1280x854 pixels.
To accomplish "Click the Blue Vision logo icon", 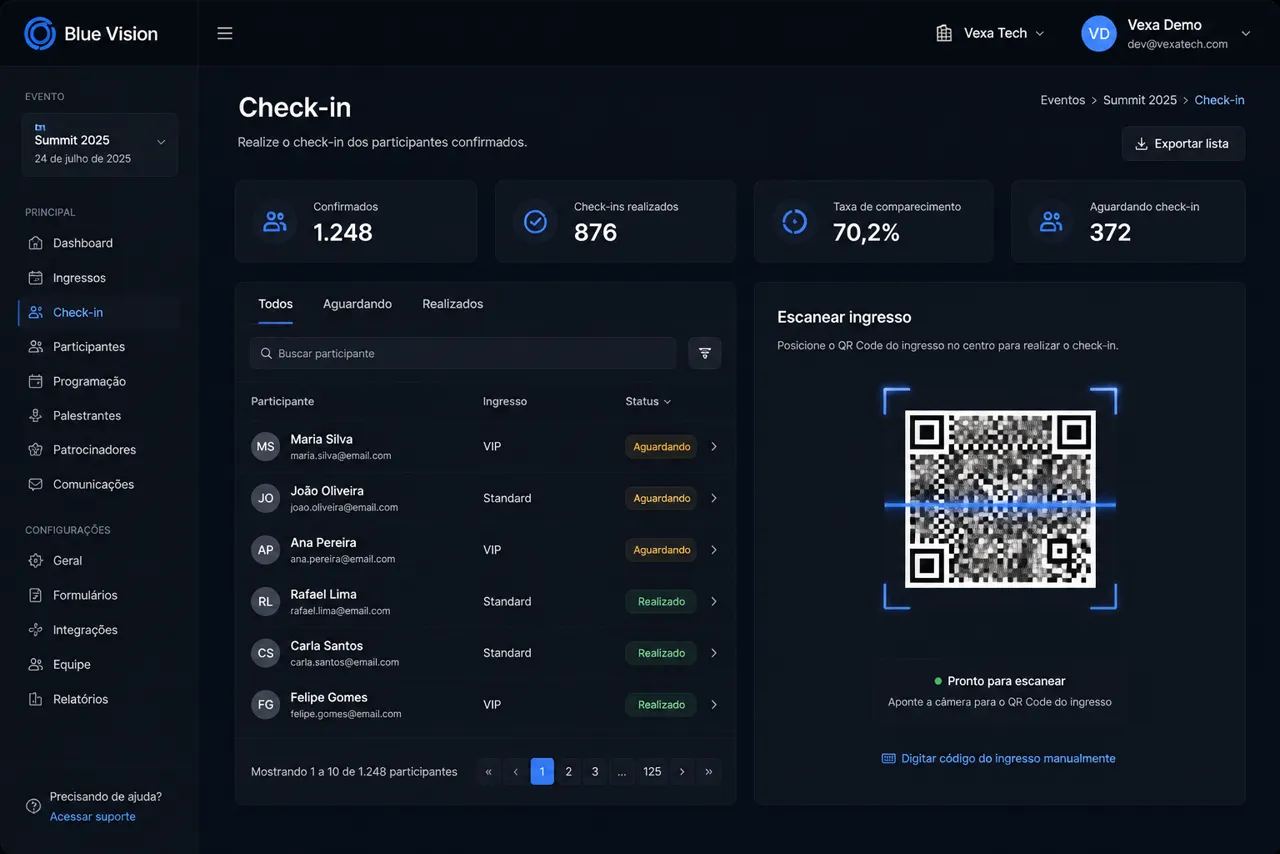I will coord(40,33).
